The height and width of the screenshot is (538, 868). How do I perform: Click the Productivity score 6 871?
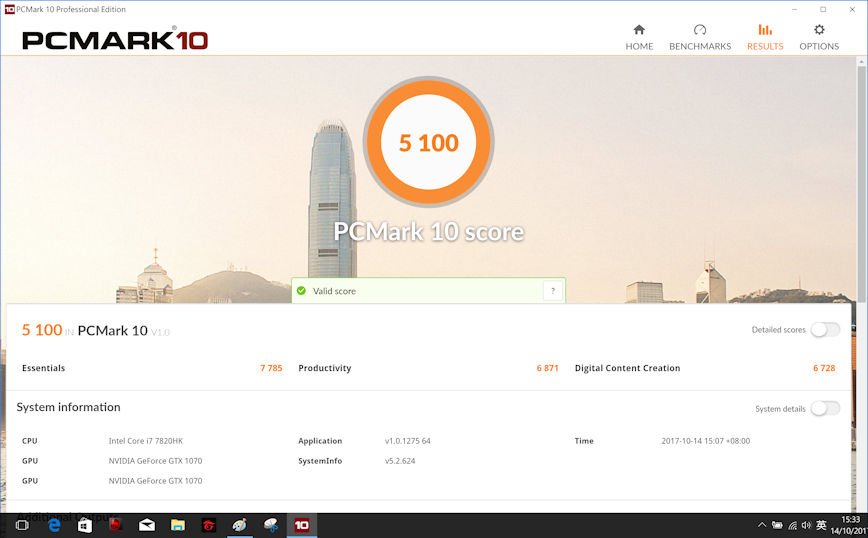click(x=547, y=368)
